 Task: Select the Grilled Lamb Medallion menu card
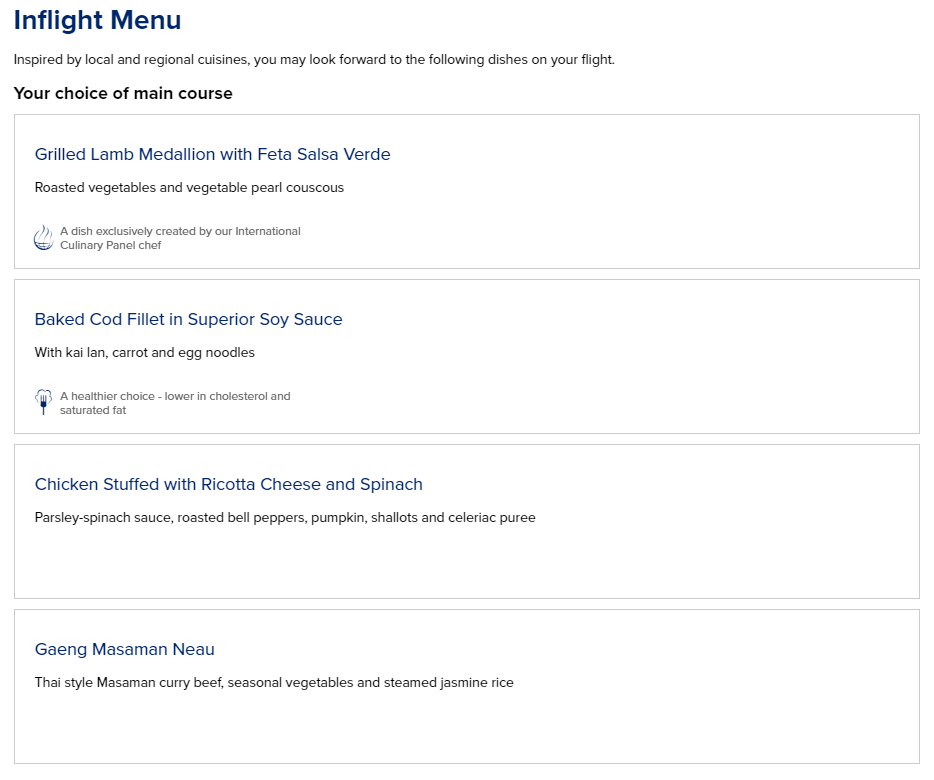click(x=467, y=191)
